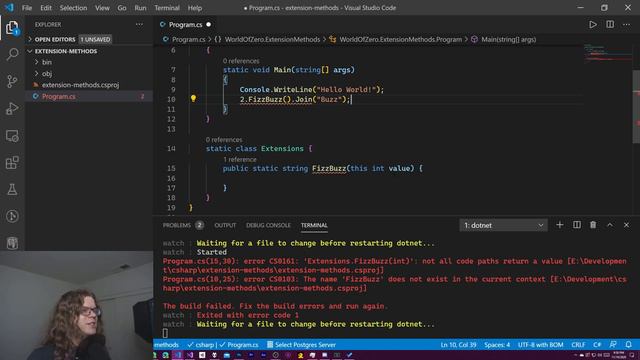Open the Selection menu
640x360 pixels.
73,8
